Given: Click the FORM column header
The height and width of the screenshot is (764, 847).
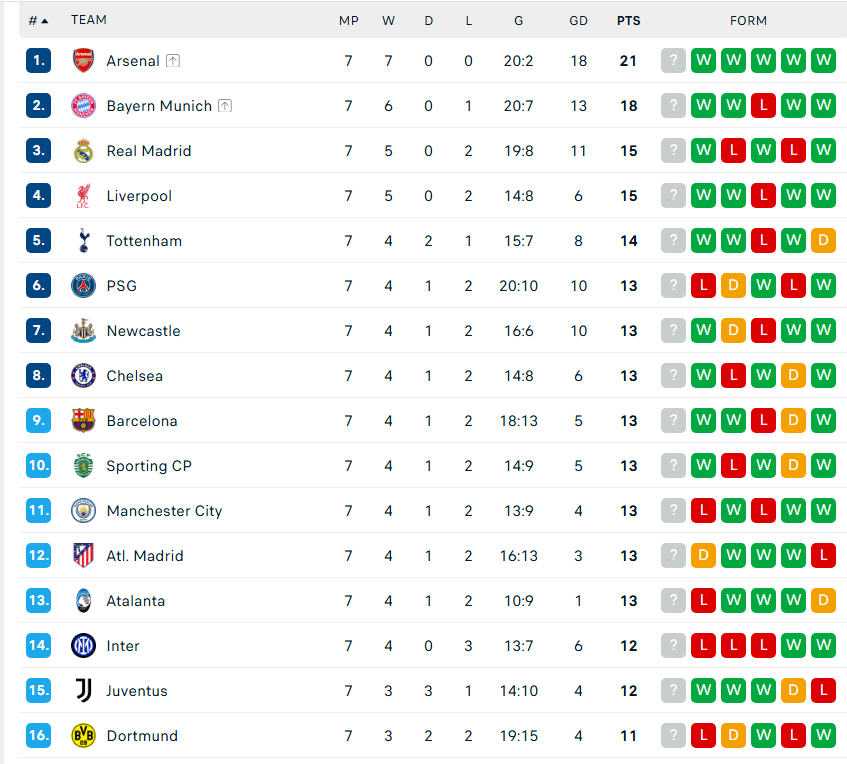Looking at the screenshot, I should click(748, 20).
